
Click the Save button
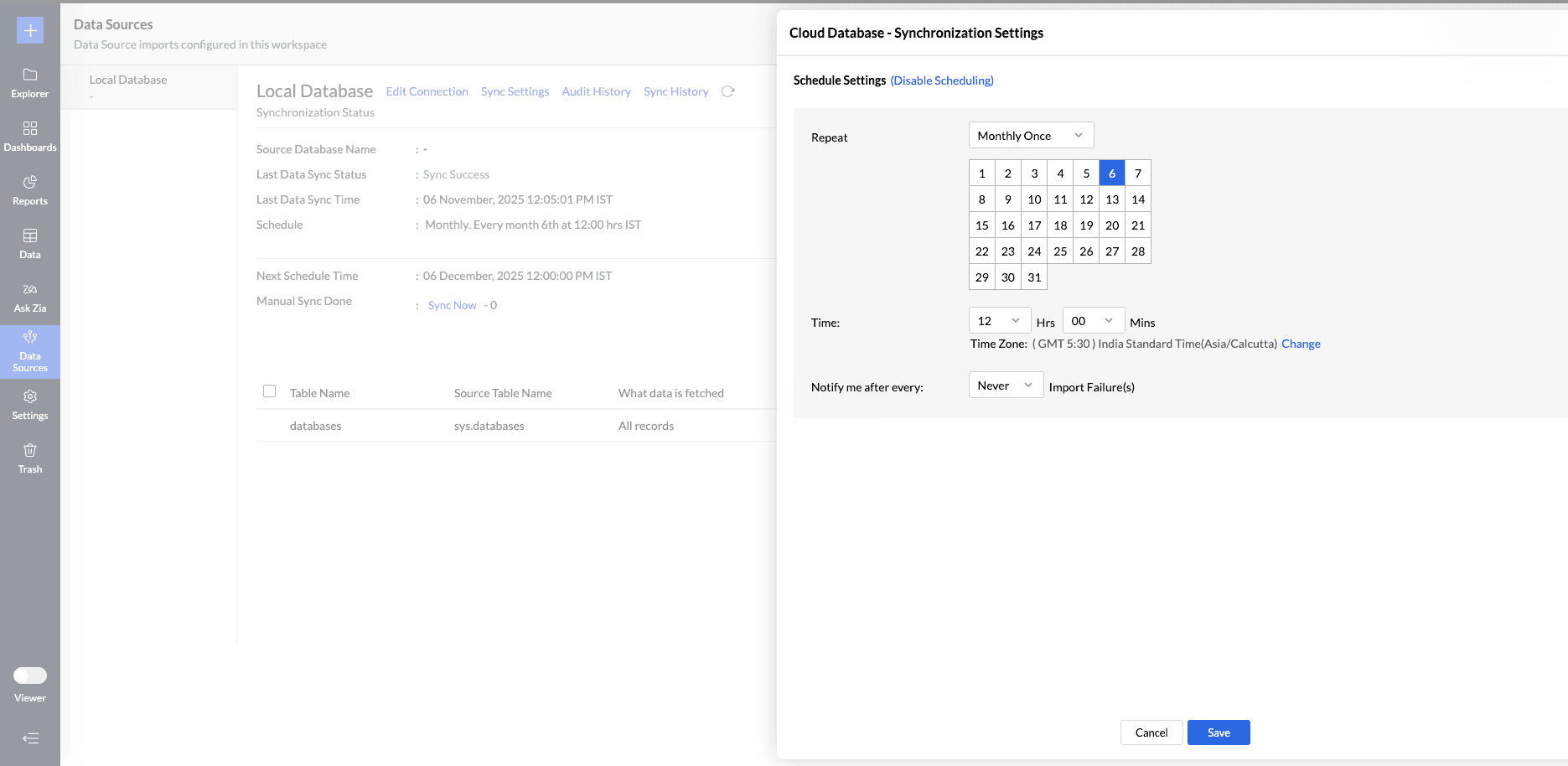[x=1218, y=732]
